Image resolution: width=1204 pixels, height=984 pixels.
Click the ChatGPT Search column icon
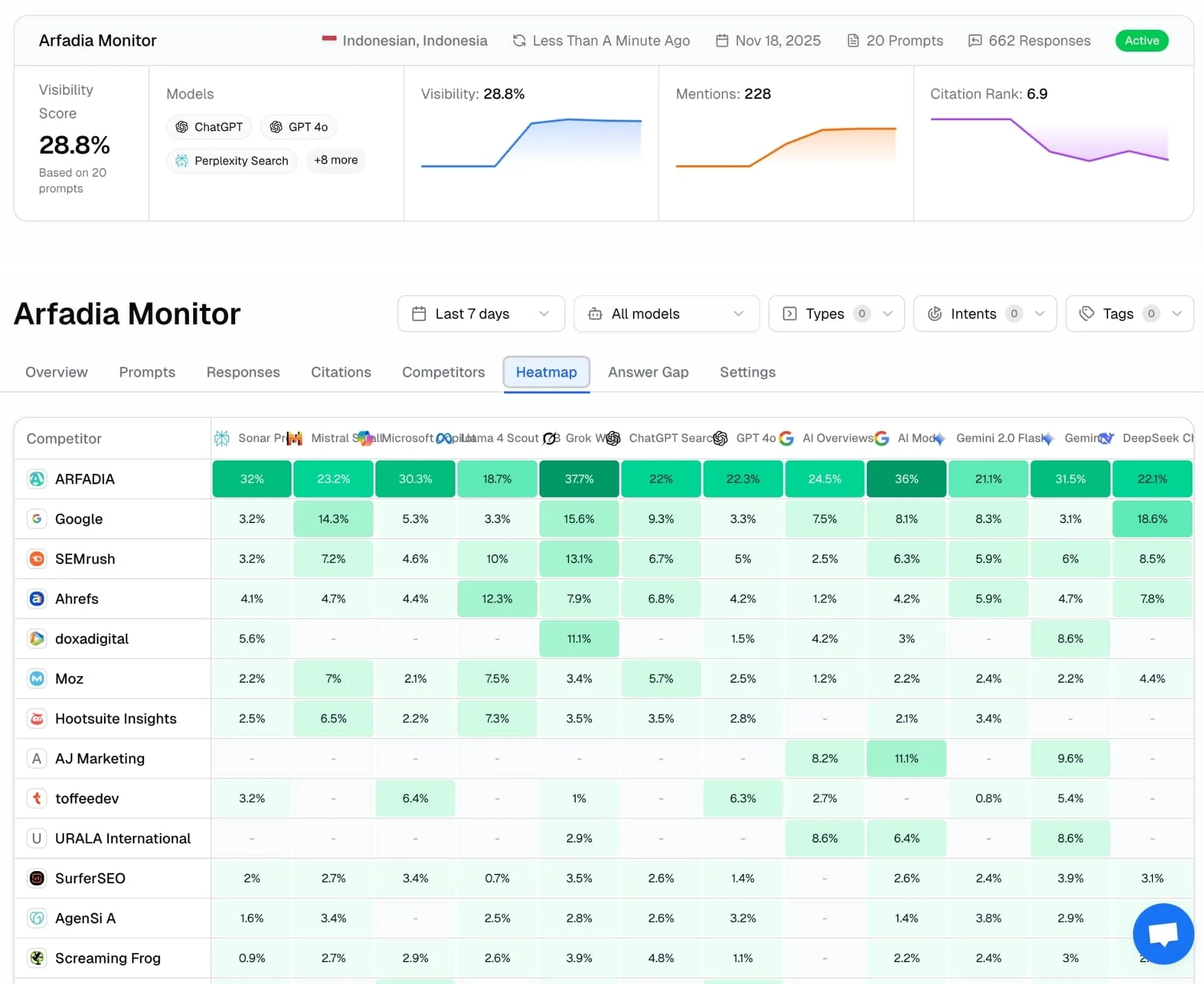click(613, 438)
